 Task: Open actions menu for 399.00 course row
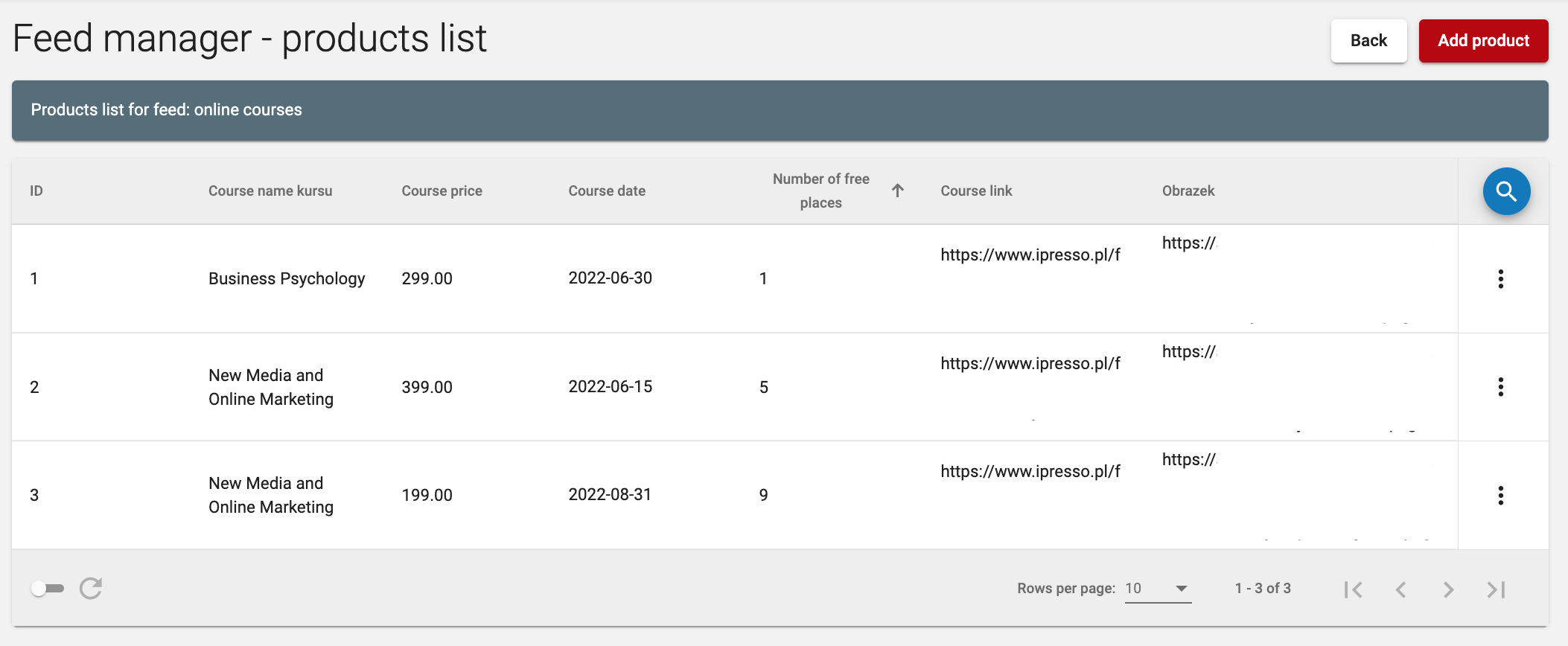click(1500, 387)
